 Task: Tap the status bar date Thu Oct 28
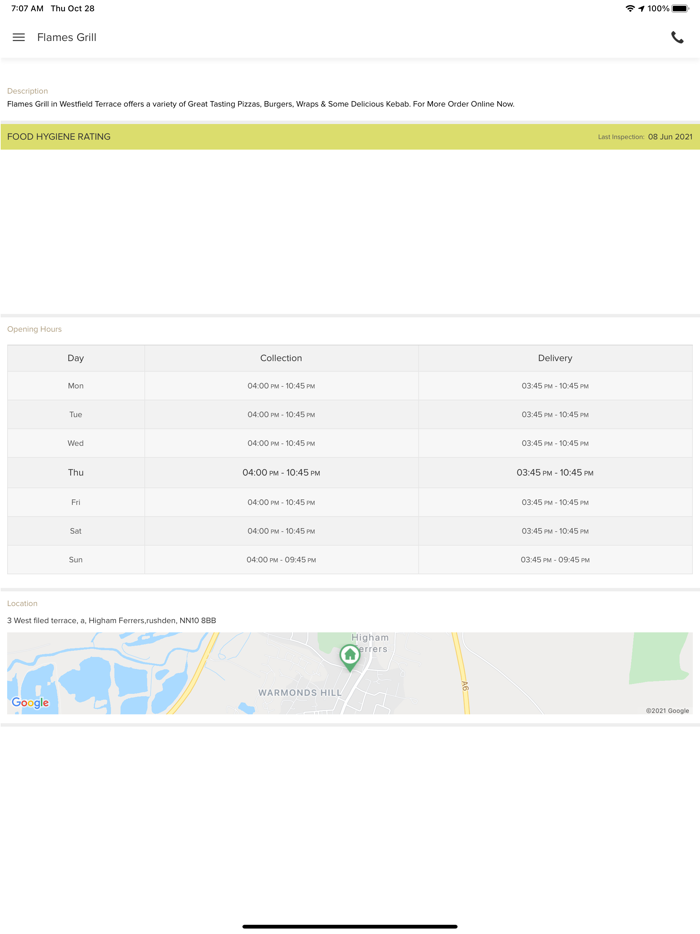(x=73, y=8)
